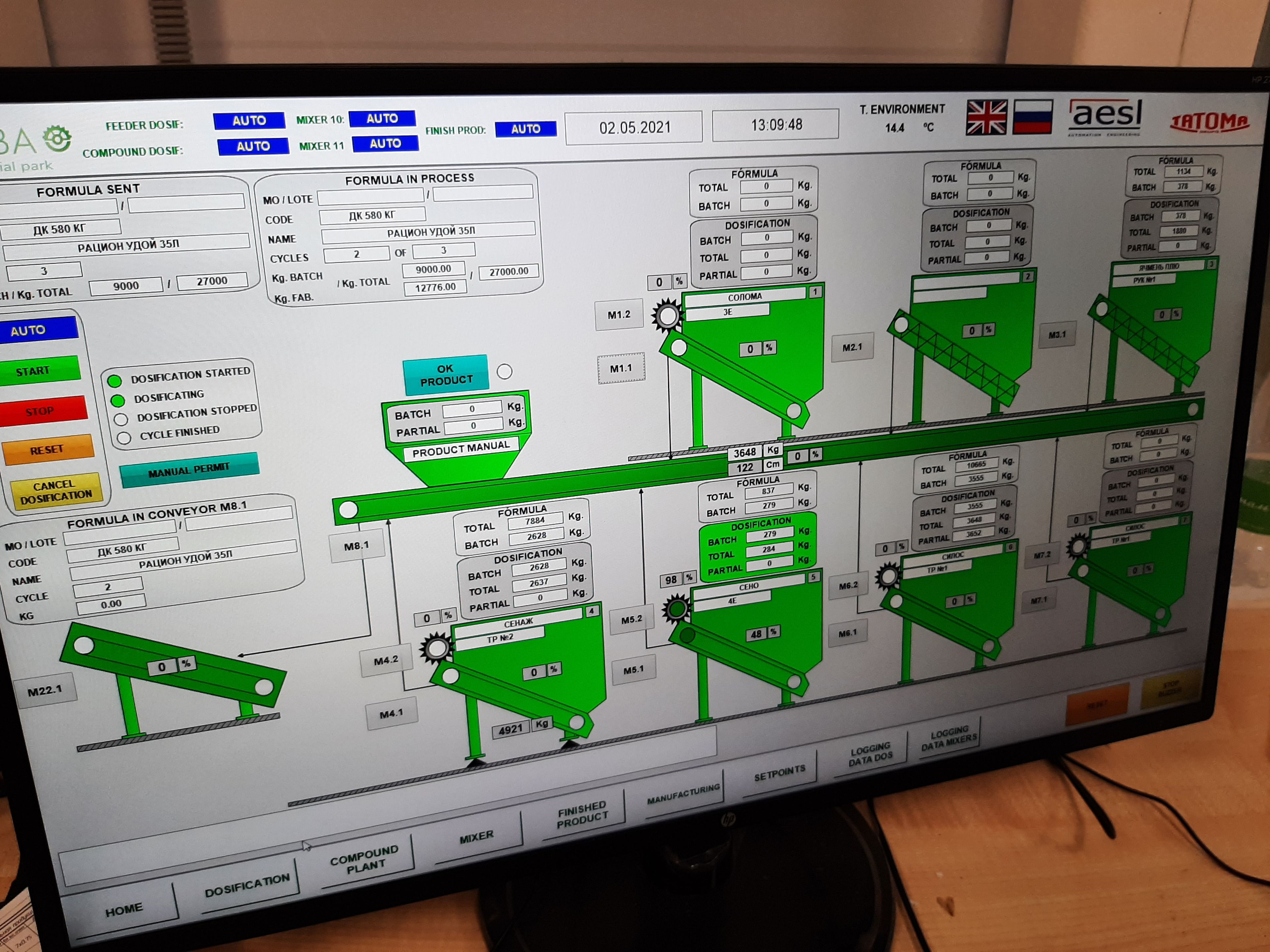Toggle the DOSIFICATION STOPPED indicator

tap(121, 419)
